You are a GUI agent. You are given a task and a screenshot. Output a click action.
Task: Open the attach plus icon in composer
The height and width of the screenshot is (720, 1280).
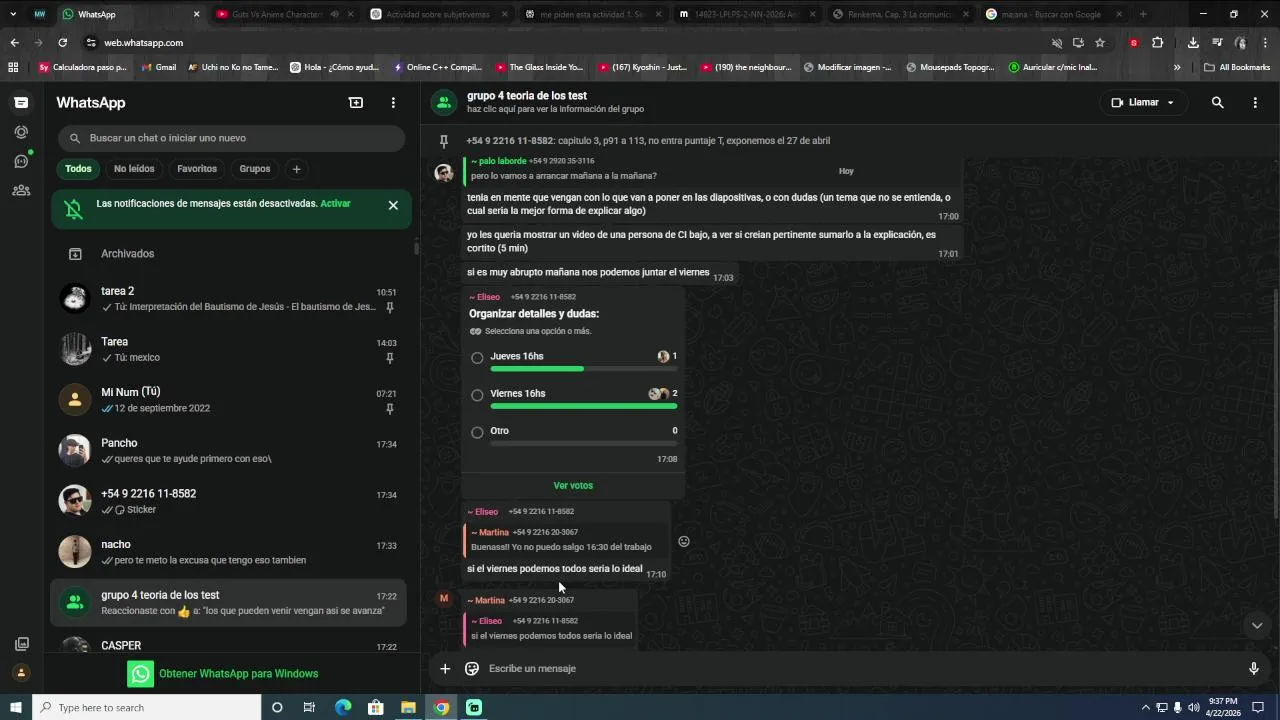[x=445, y=668]
